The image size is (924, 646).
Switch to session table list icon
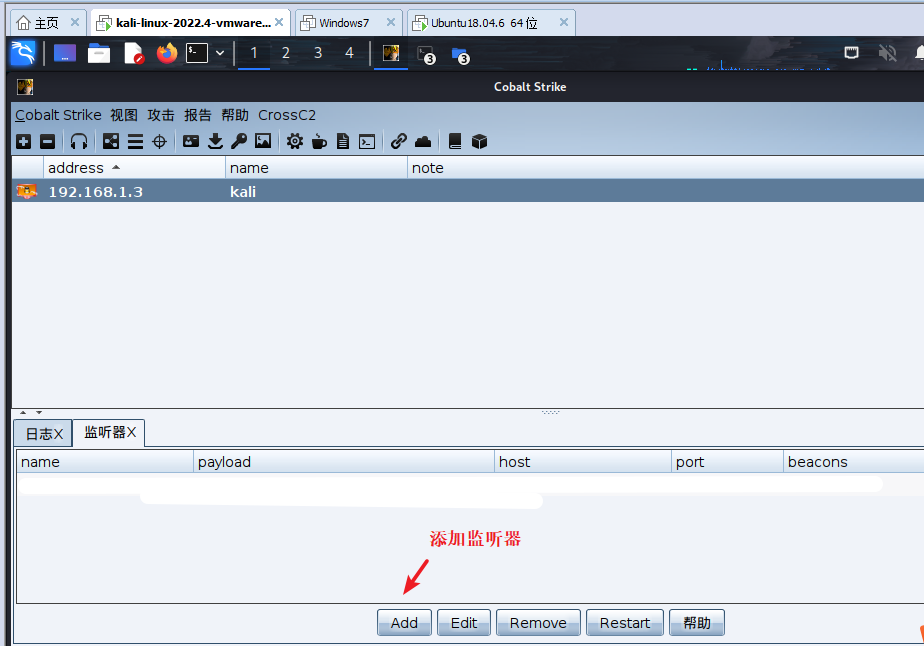(136, 141)
